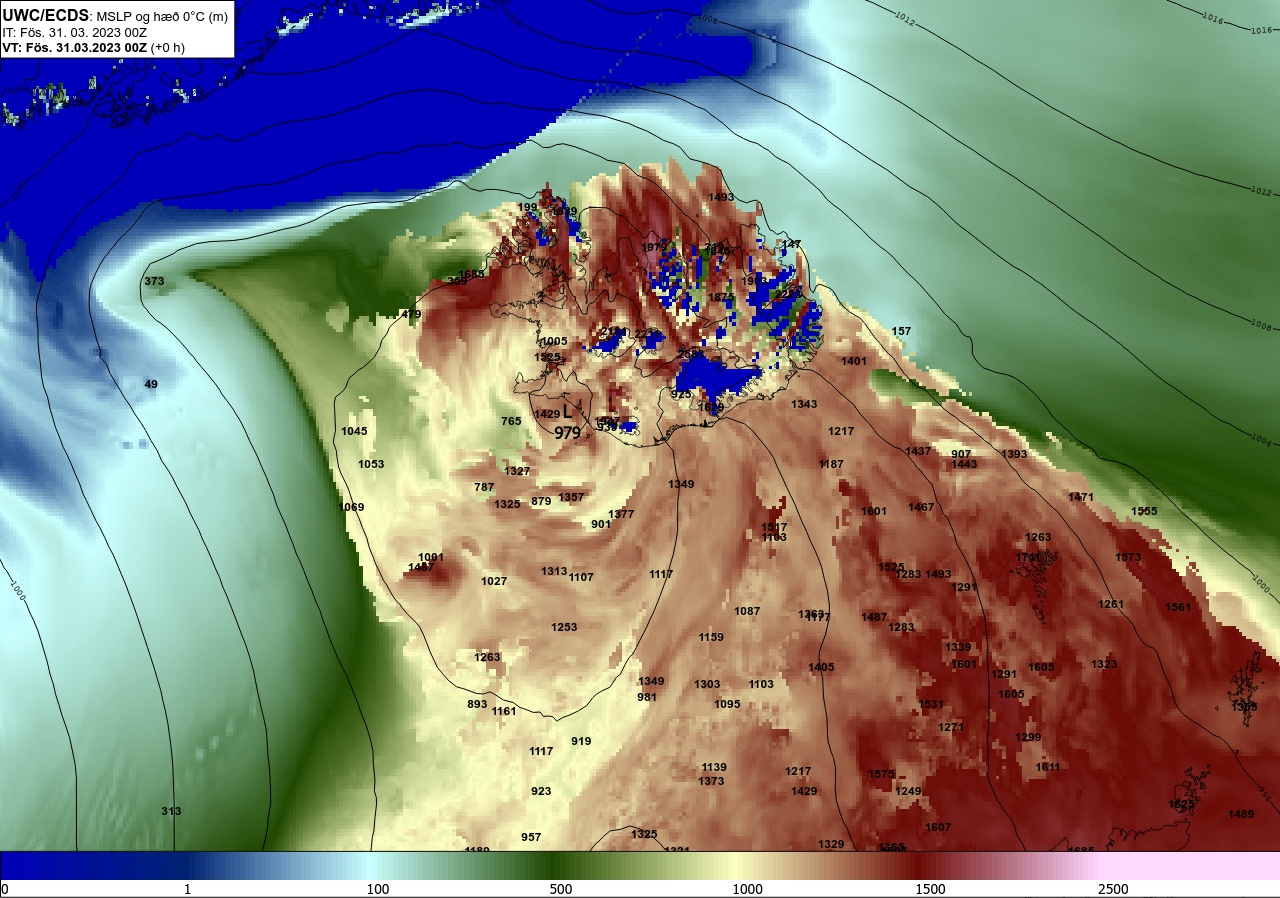This screenshot has width=1280, height=898.
Task: Click the 'MSLP og hæð 0°C (m)' caption
Action: click(x=162, y=15)
